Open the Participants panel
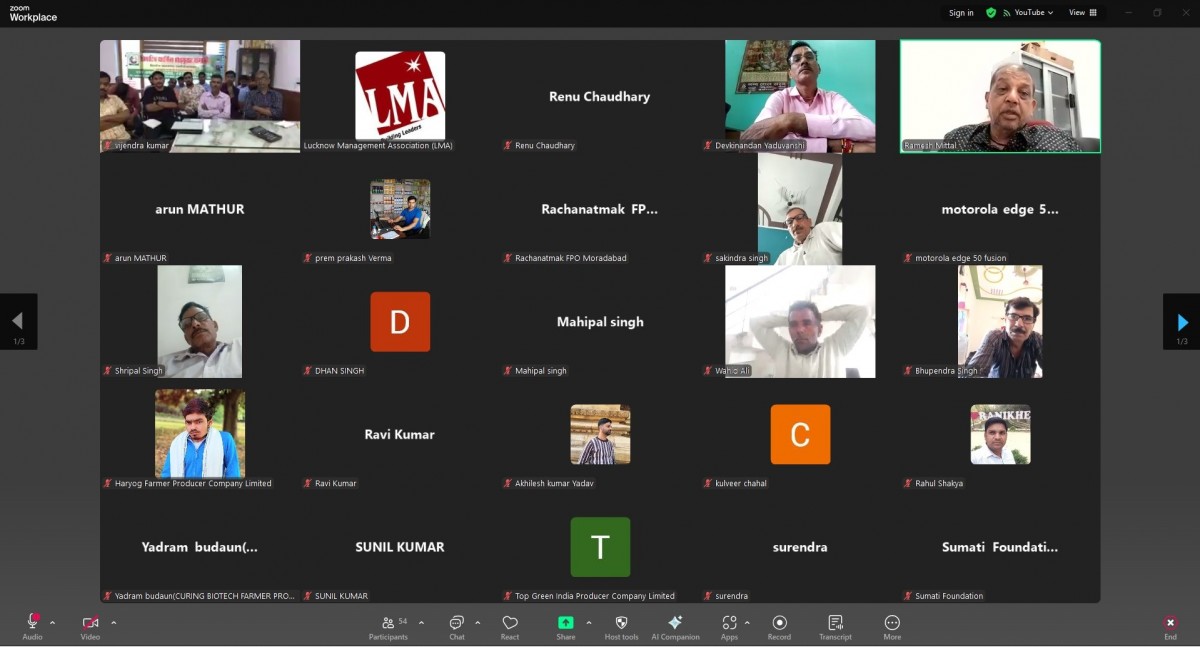 (x=388, y=626)
